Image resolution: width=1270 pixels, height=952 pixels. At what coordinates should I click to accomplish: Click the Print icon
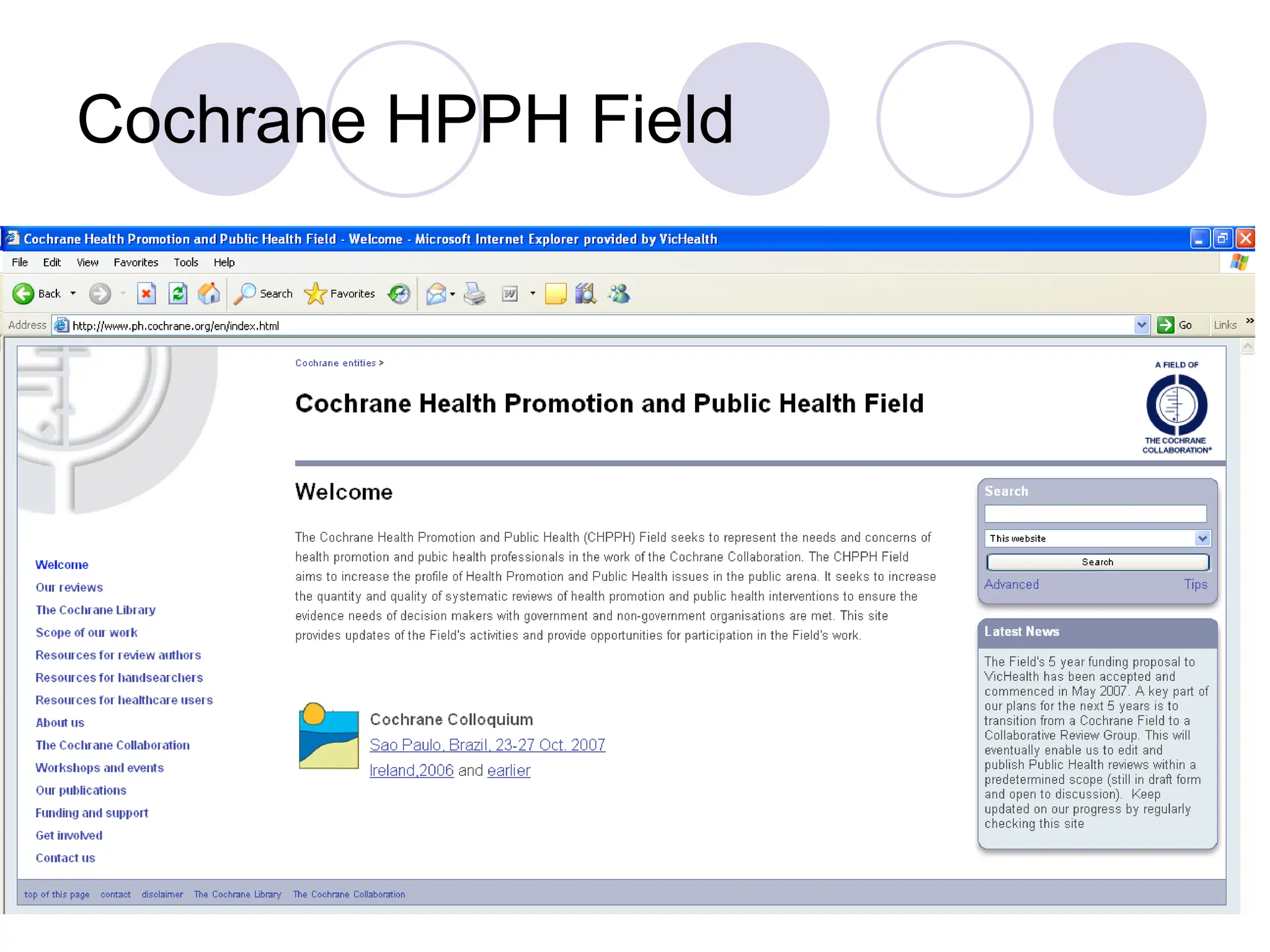tap(475, 293)
